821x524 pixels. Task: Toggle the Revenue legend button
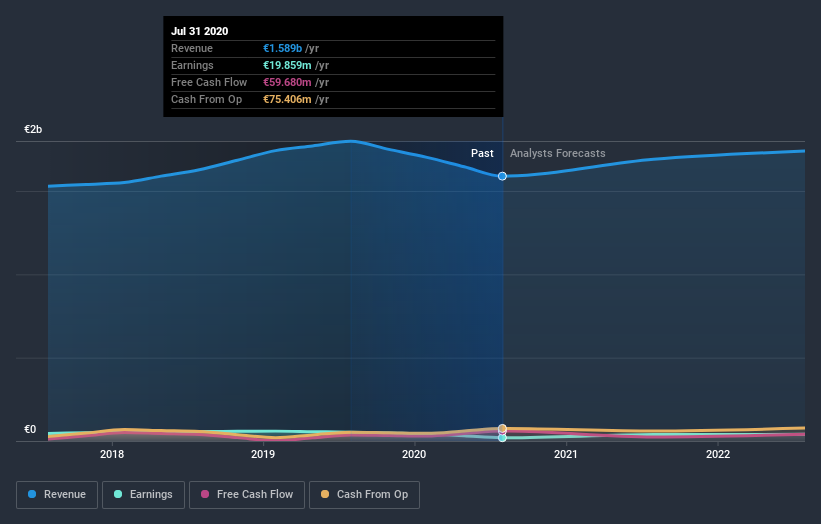pos(57,495)
